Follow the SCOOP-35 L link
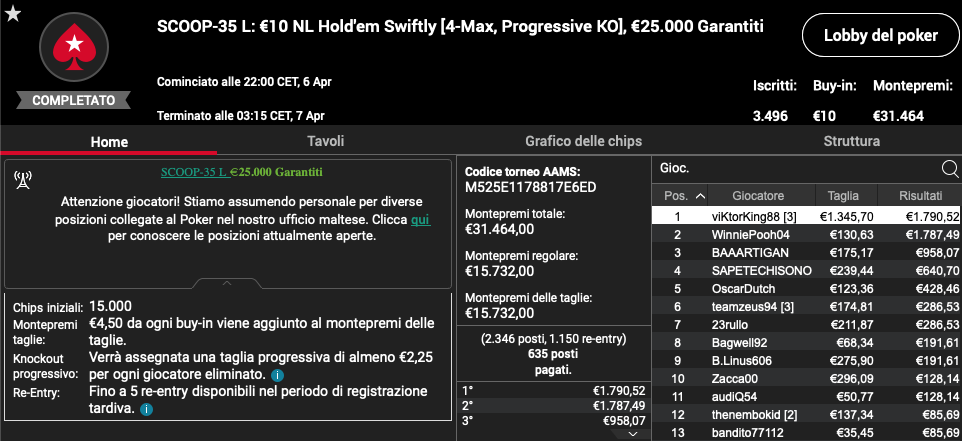962x441 pixels. click(x=195, y=172)
